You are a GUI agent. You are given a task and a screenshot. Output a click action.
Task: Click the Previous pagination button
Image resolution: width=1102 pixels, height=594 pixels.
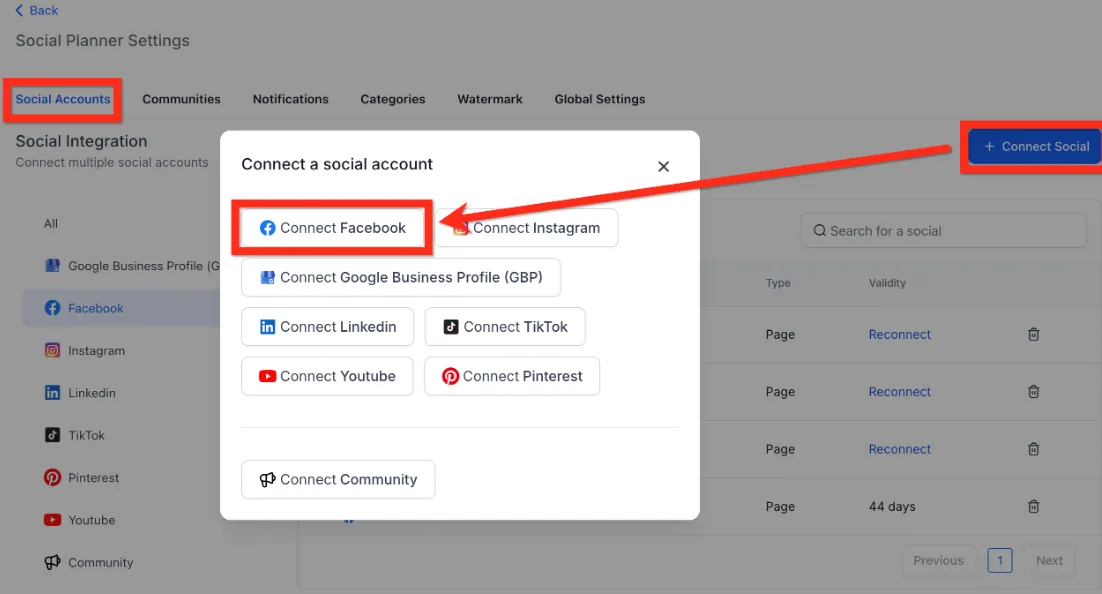[938, 560]
